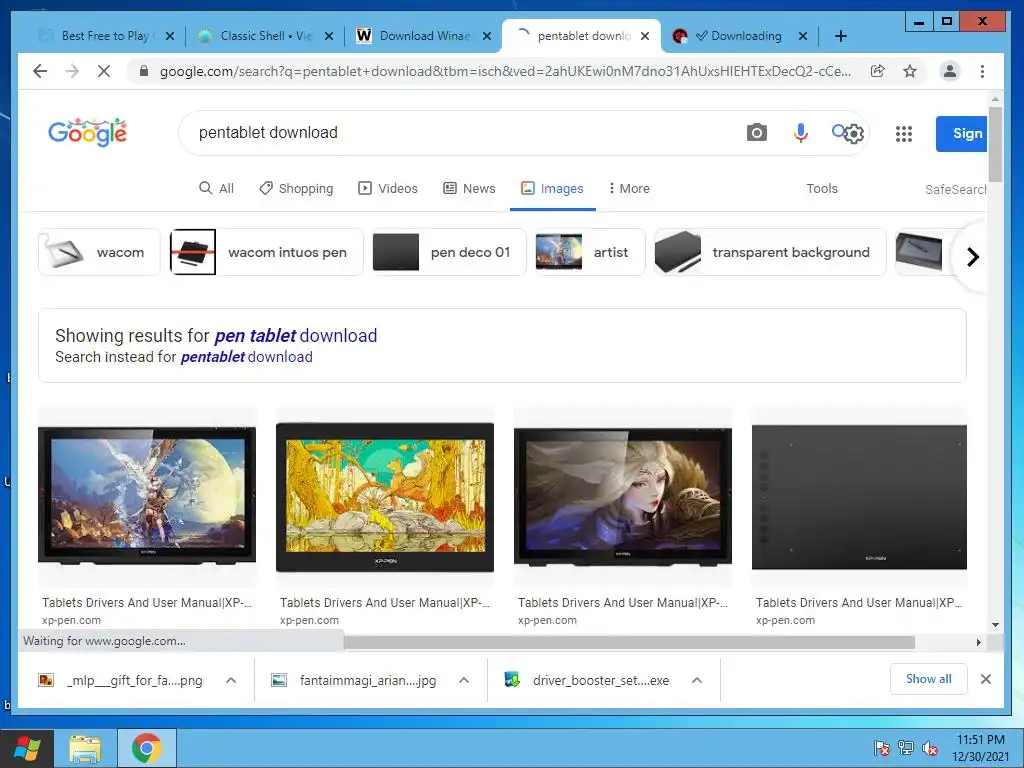1024x768 pixels.
Task: Expand options for the mlp gift png download
Action: [231, 680]
